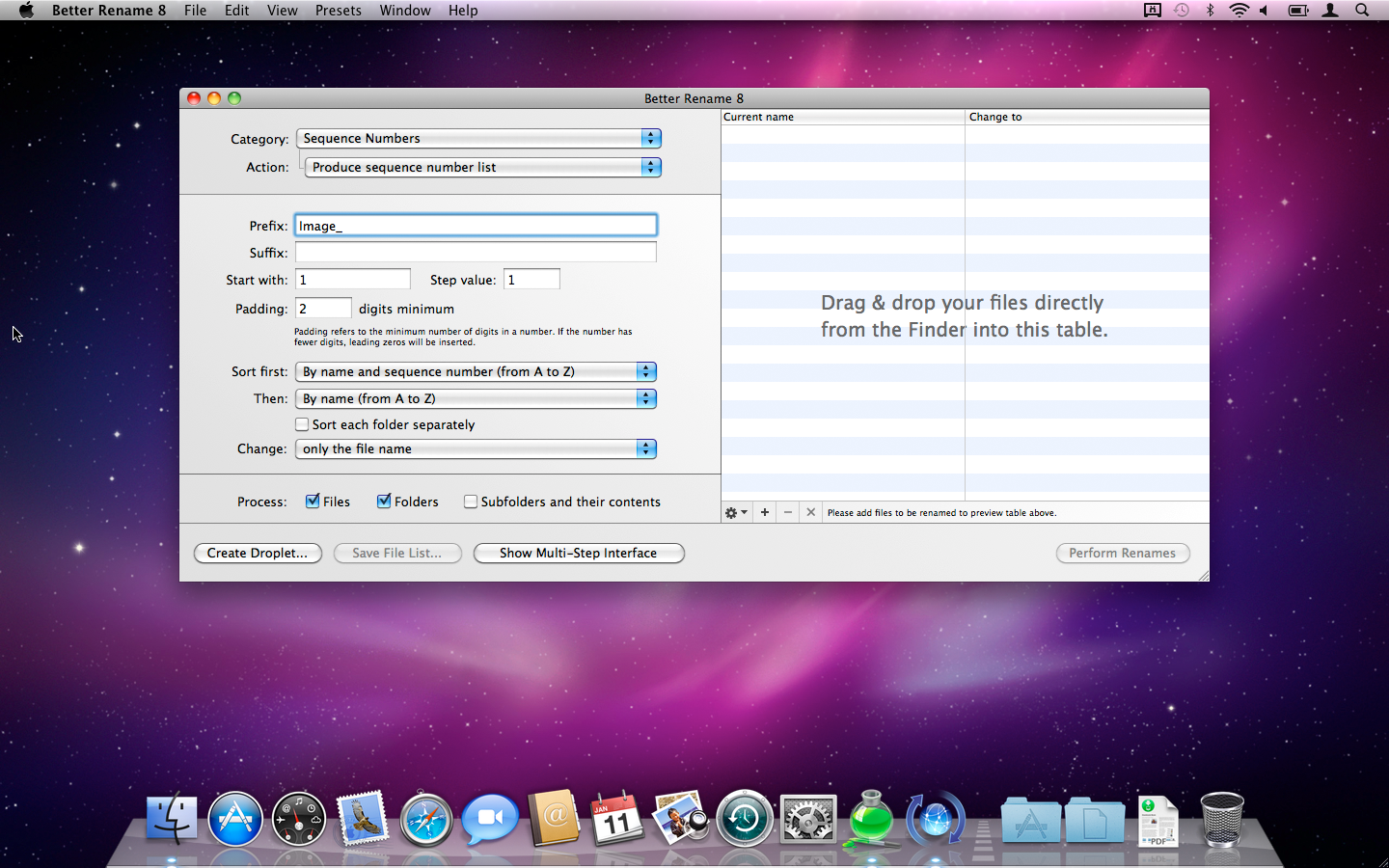Launch Finder from the Dock

click(x=172, y=819)
